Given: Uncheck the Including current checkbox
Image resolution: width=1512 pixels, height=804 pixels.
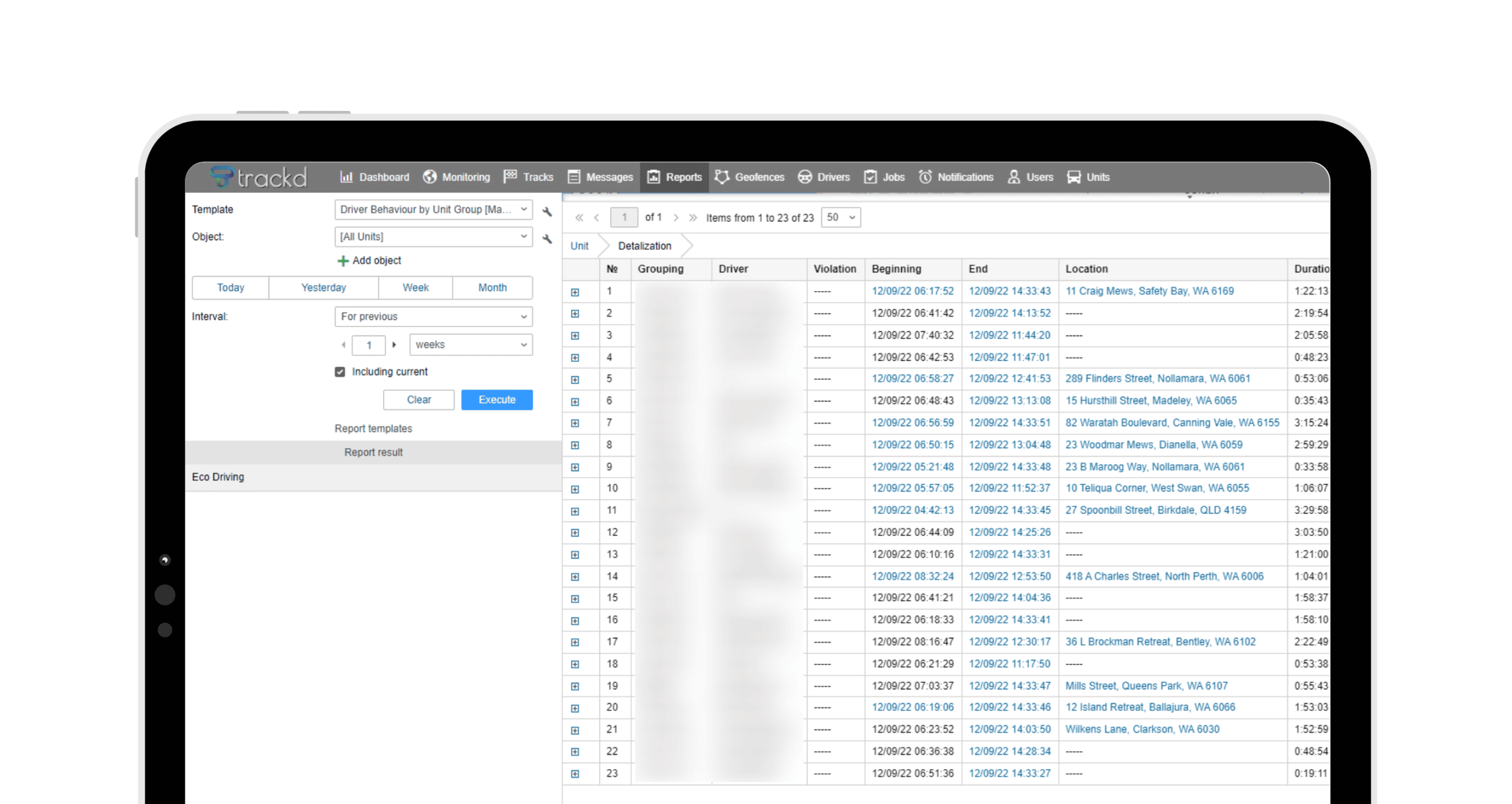Looking at the screenshot, I should pos(340,372).
